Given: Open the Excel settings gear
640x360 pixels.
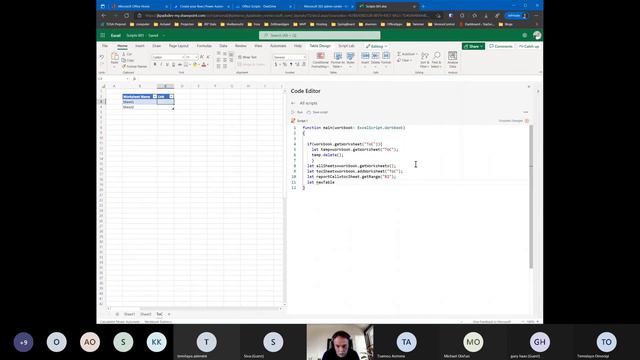Looking at the screenshot, I should click(x=524, y=36).
